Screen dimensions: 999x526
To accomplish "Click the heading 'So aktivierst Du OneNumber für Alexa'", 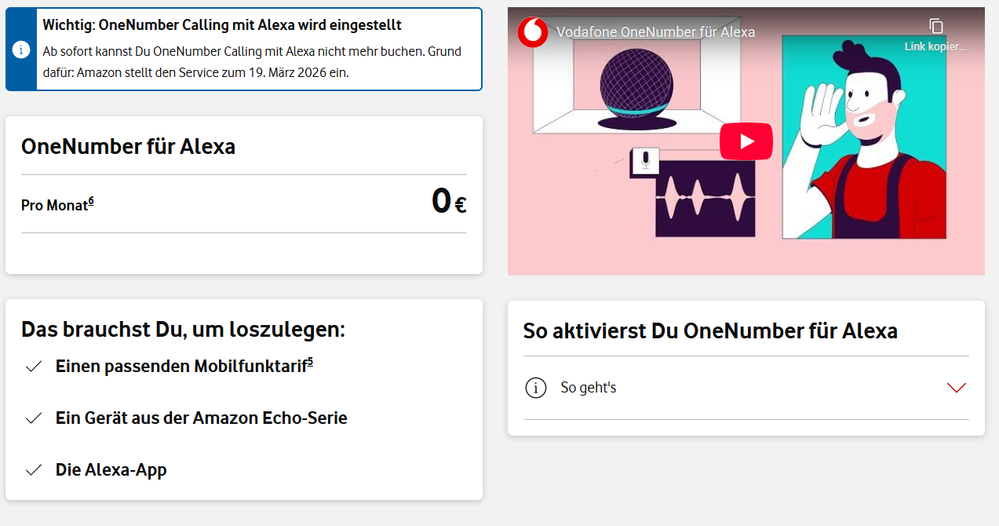I will click(x=710, y=331).
